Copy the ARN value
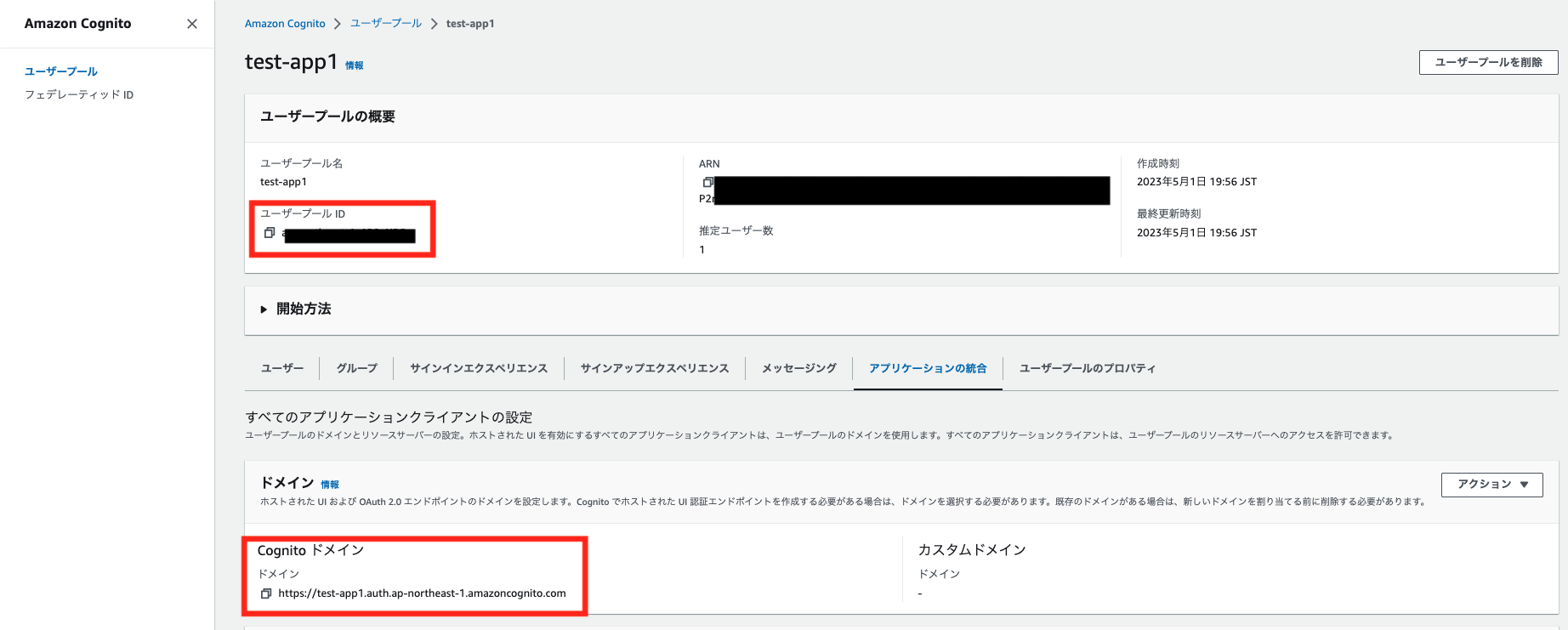This screenshot has height=630, width=1568. [707, 182]
